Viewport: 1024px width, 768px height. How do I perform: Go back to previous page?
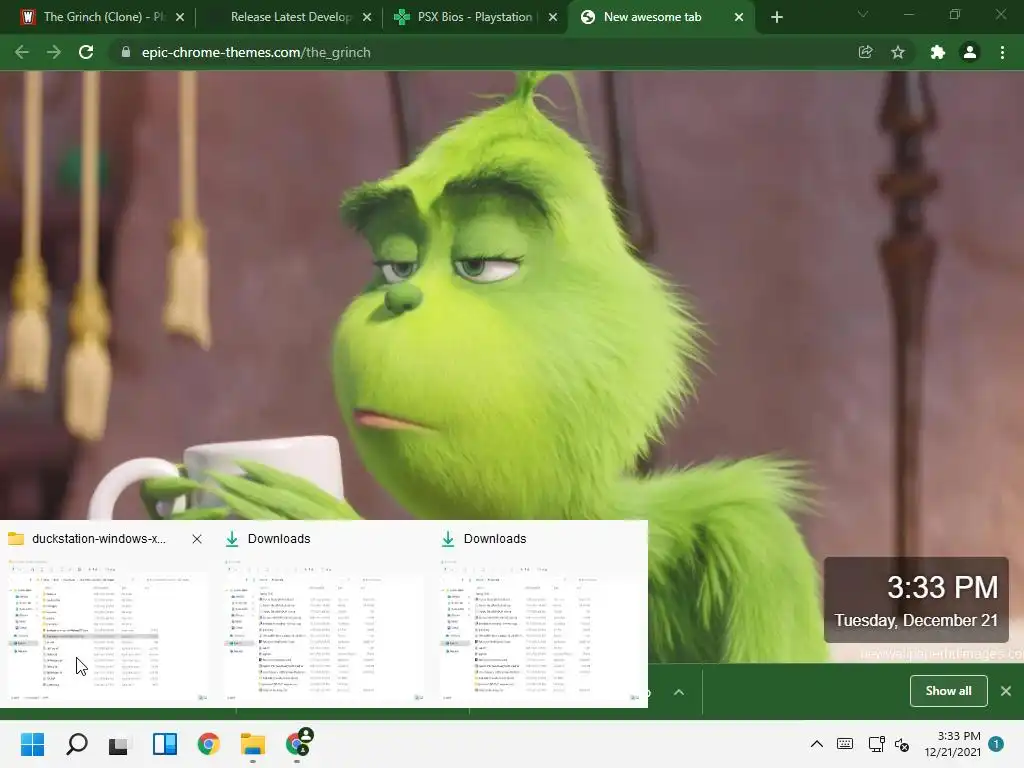(x=22, y=52)
